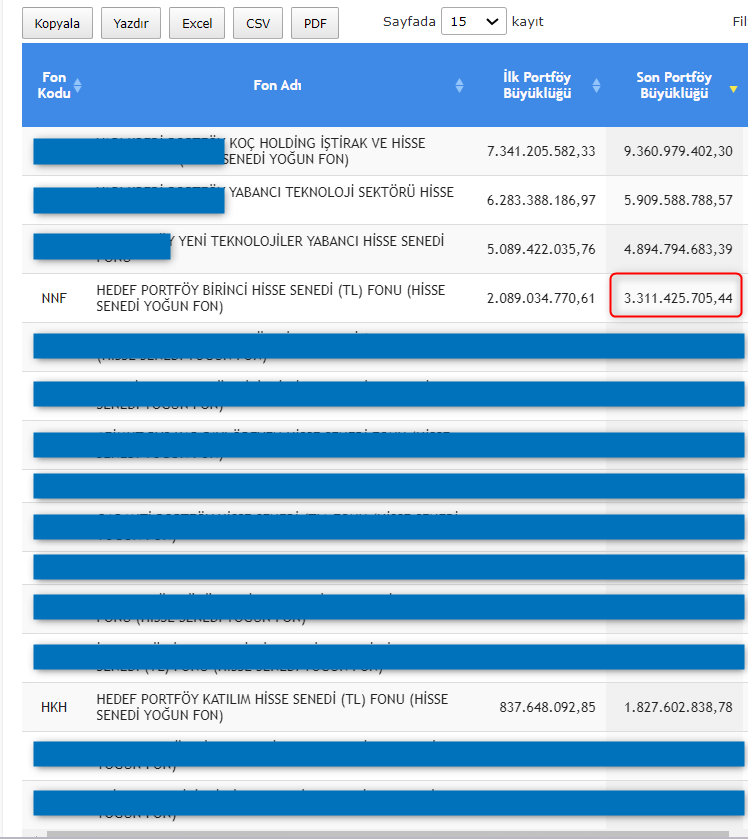Select the HKH fund code cell
The width and height of the screenshot is (748, 839).
pos(54,707)
